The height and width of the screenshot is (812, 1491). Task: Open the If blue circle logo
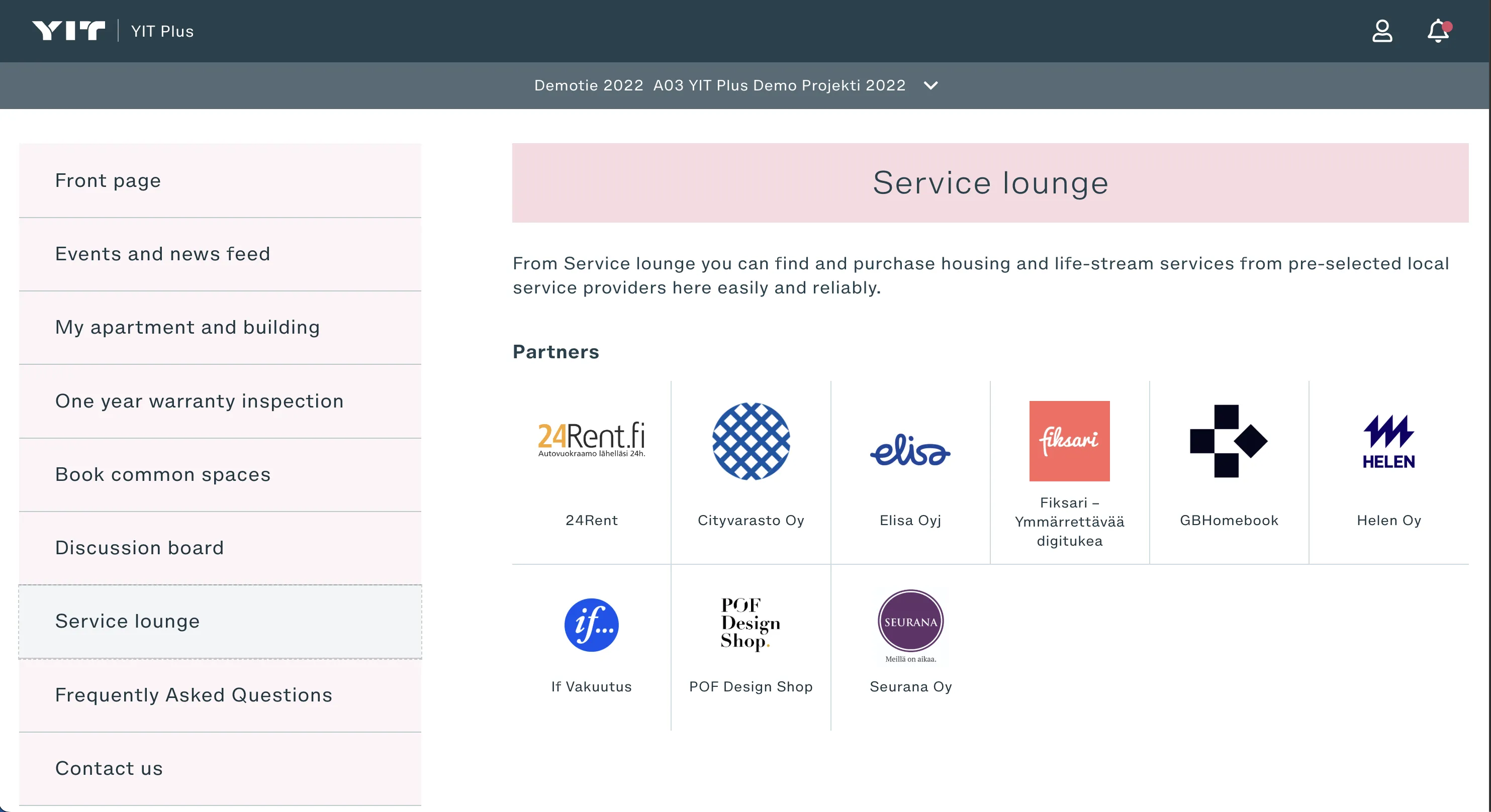[592, 625]
